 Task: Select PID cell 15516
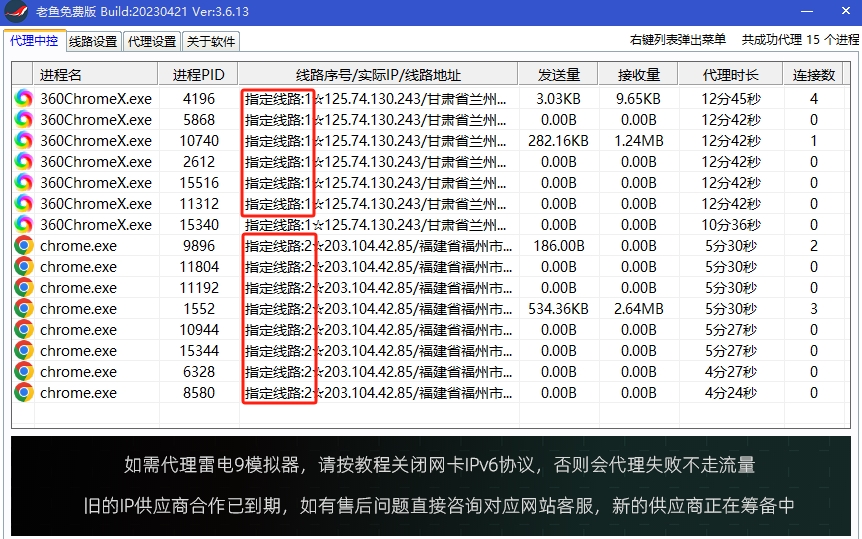tap(199, 183)
